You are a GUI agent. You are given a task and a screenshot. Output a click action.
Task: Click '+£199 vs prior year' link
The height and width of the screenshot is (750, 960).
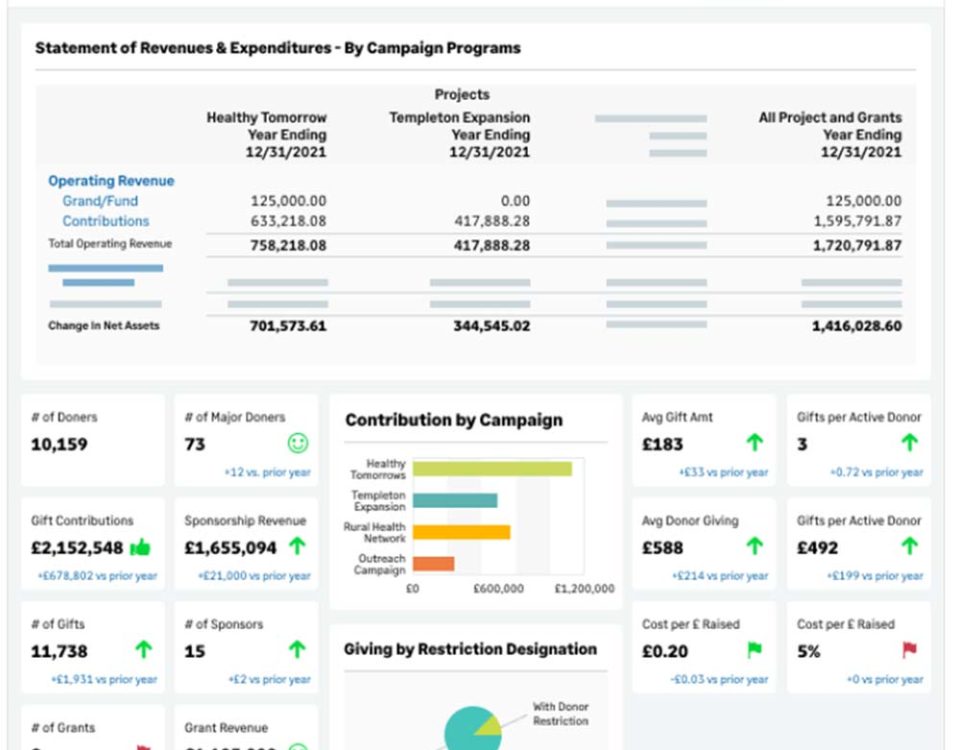tap(875, 576)
